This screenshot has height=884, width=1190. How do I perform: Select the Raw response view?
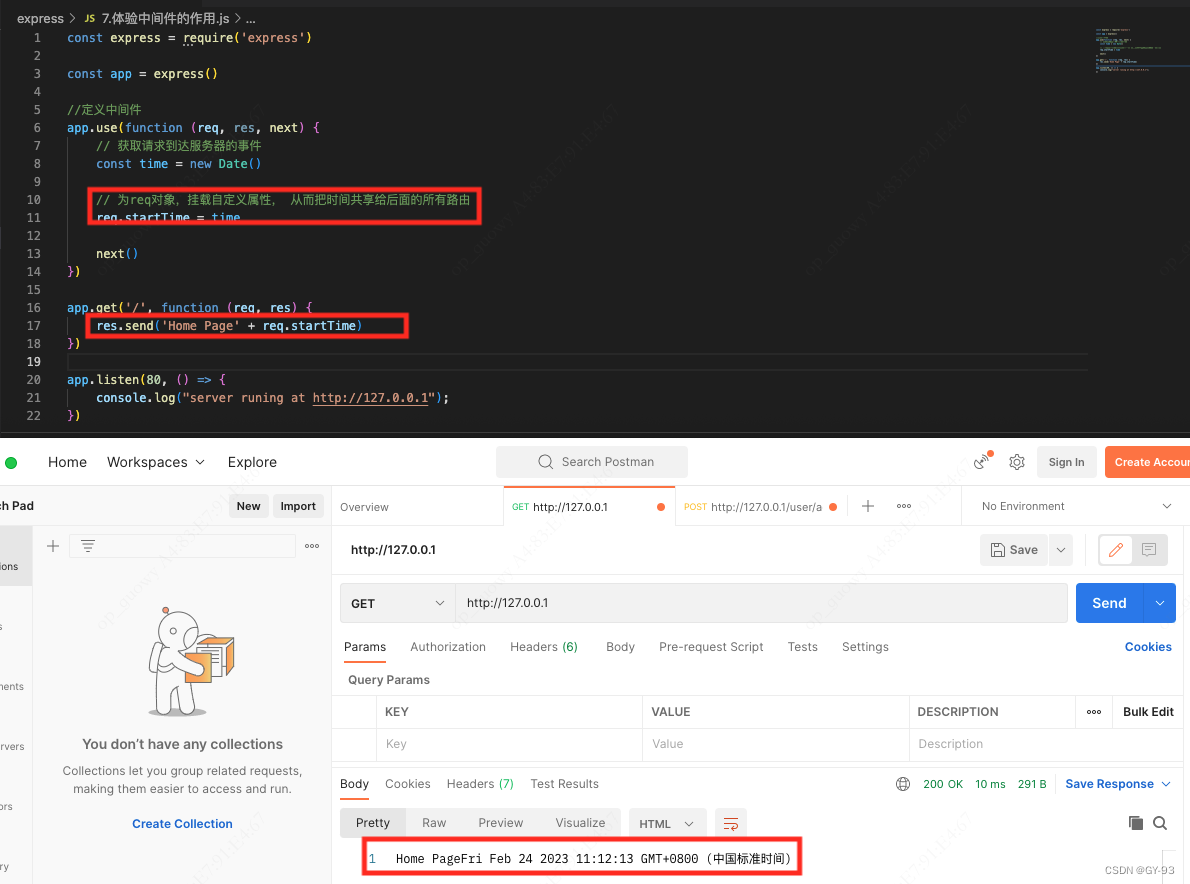(x=434, y=823)
